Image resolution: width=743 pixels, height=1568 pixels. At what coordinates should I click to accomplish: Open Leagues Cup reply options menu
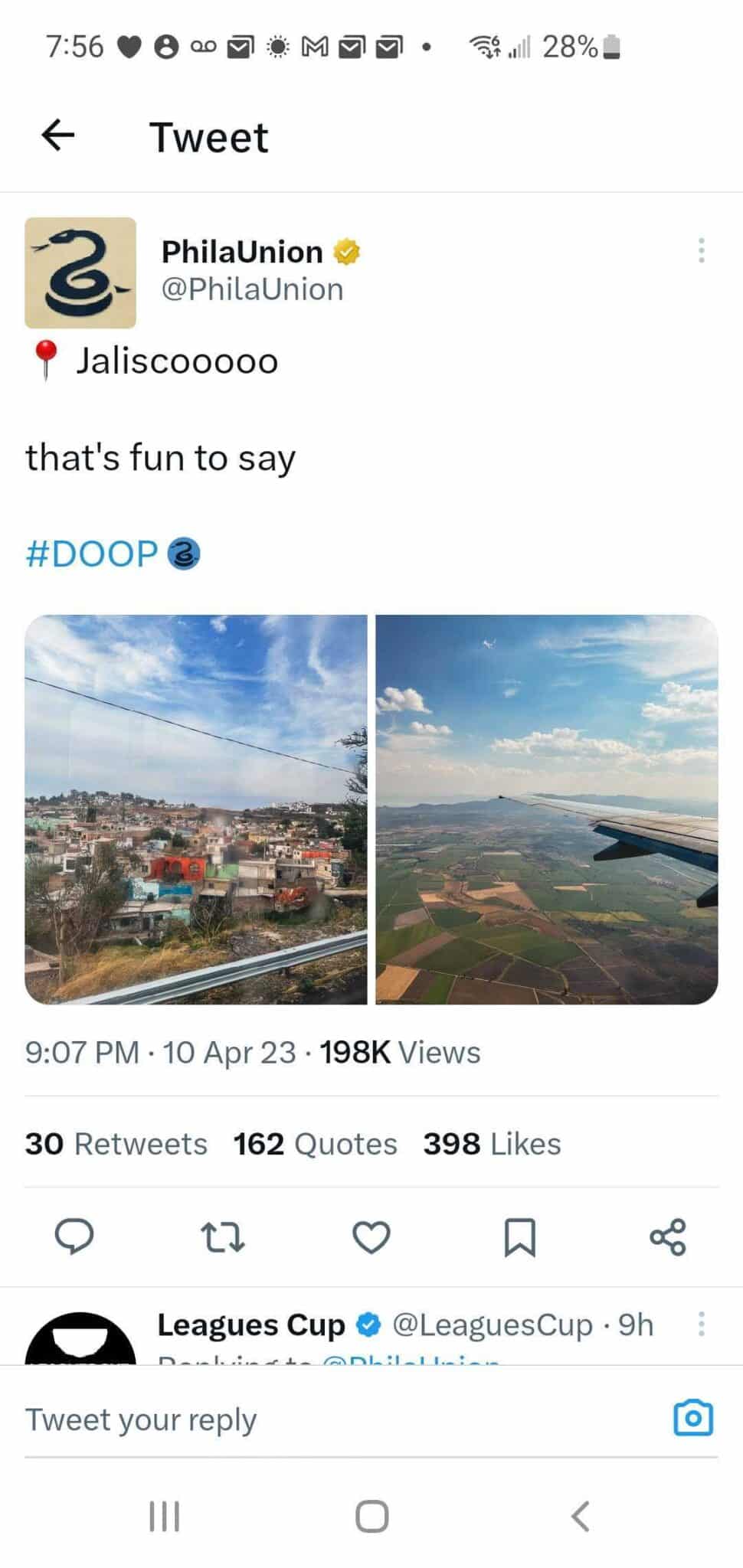click(x=701, y=1324)
